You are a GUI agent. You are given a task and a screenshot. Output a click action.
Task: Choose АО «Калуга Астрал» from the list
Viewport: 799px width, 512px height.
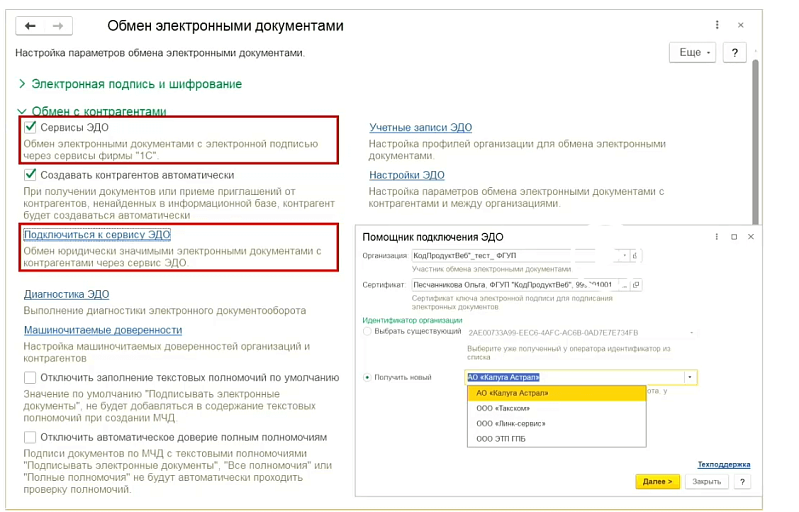click(x=556, y=393)
